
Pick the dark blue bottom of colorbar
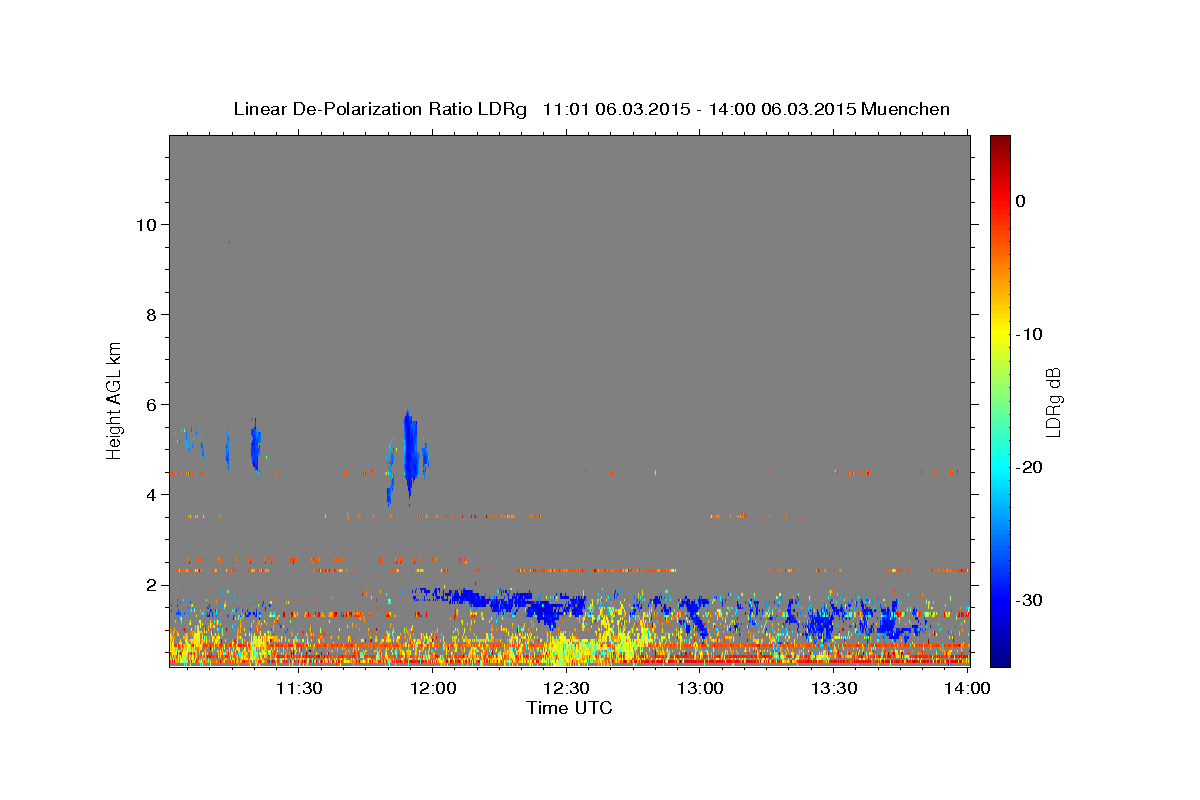tap(1000, 655)
